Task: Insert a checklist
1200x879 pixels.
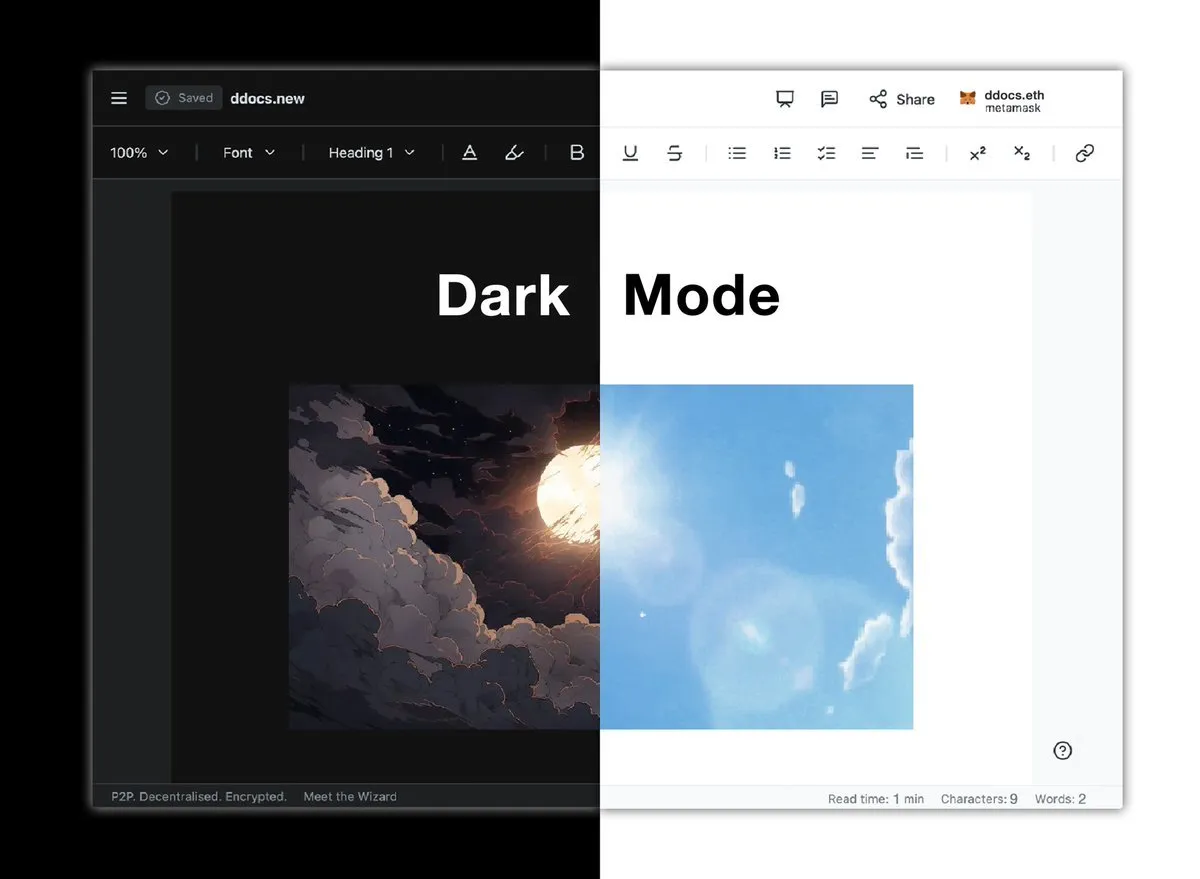Action: pyautogui.click(x=826, y=153)
